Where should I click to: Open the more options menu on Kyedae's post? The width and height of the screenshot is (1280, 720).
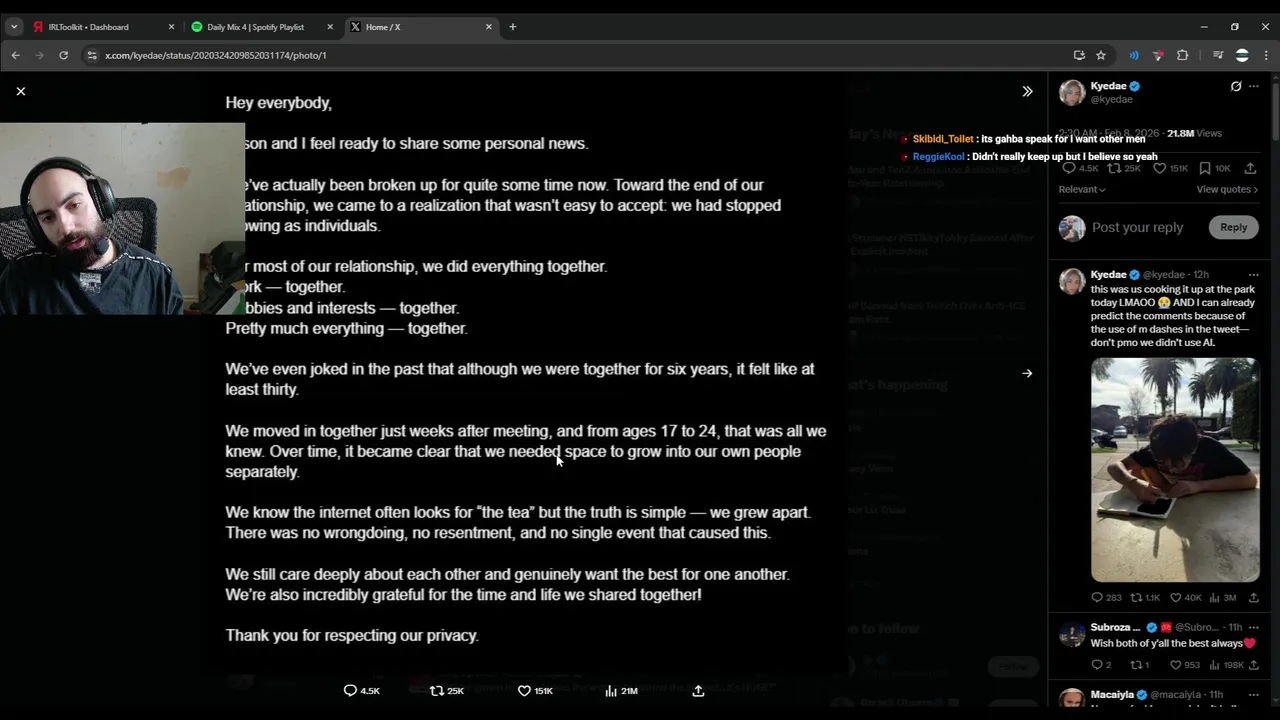click(1253, 86)
